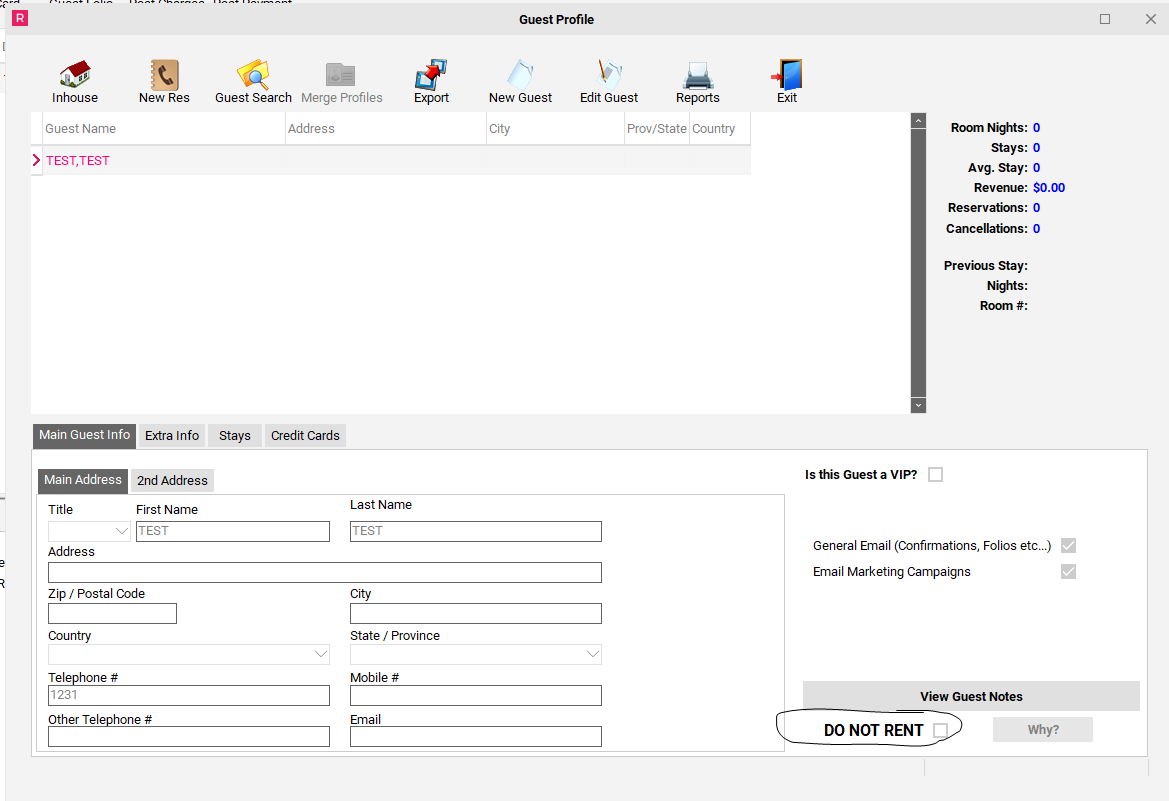Click the City input field
1169x801 pixels.
tap(476, 614)
